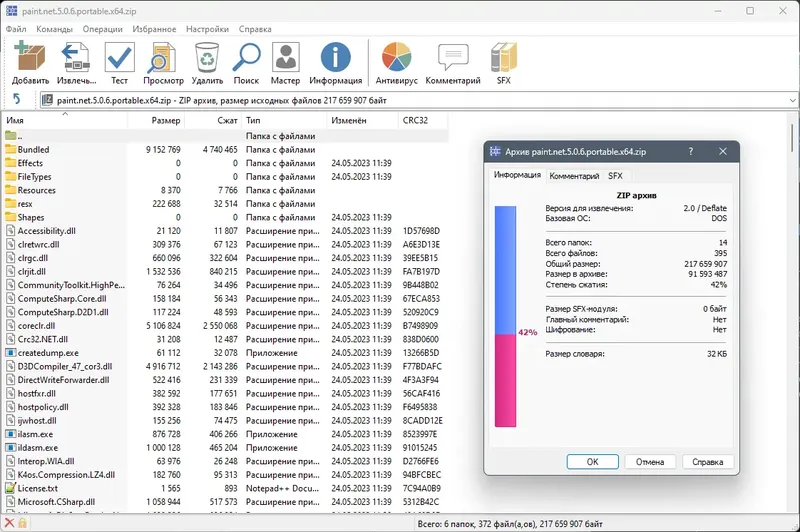Select the Effects folder icon

coord(11,163)
